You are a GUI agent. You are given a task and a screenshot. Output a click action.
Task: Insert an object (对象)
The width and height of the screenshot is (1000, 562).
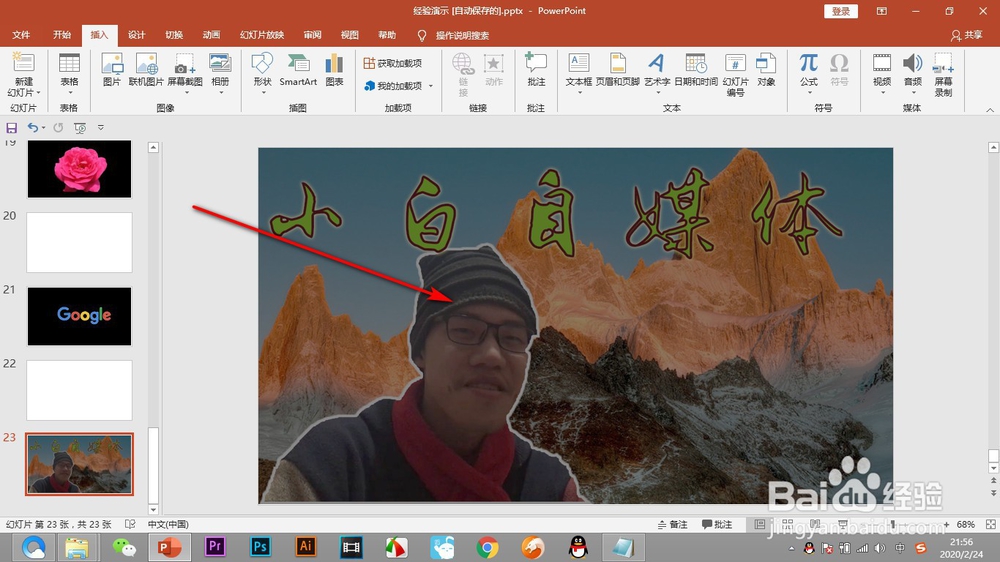point(766,70)
